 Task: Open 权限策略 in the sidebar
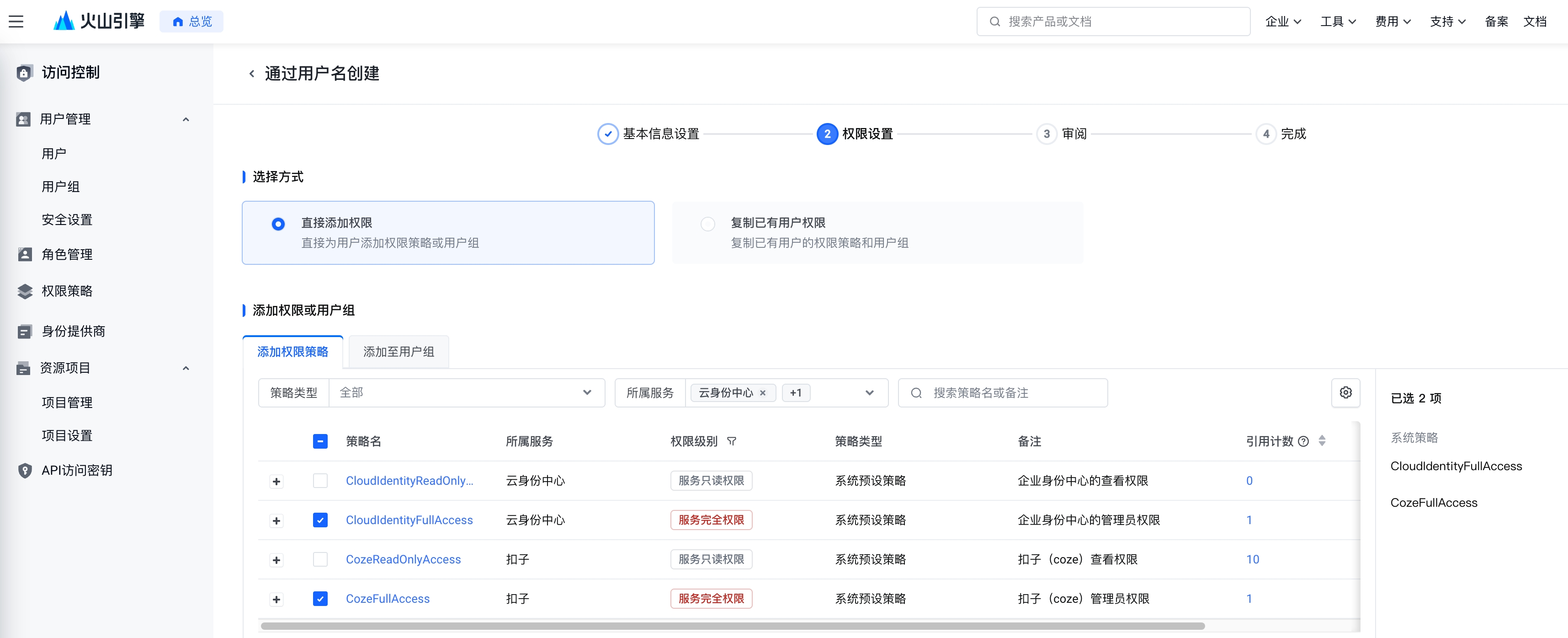67,291
